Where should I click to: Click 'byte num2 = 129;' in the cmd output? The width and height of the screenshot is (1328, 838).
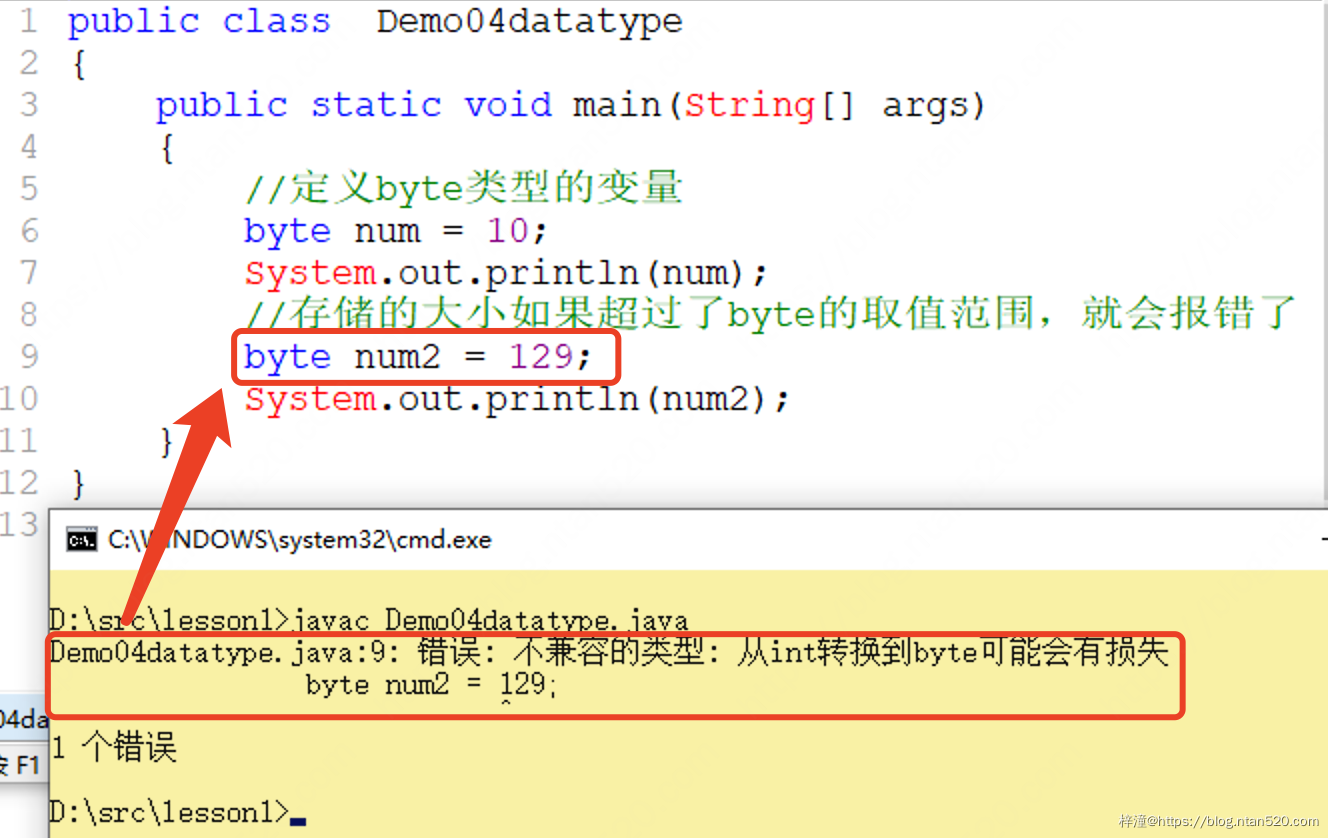[x=432, y=685]
